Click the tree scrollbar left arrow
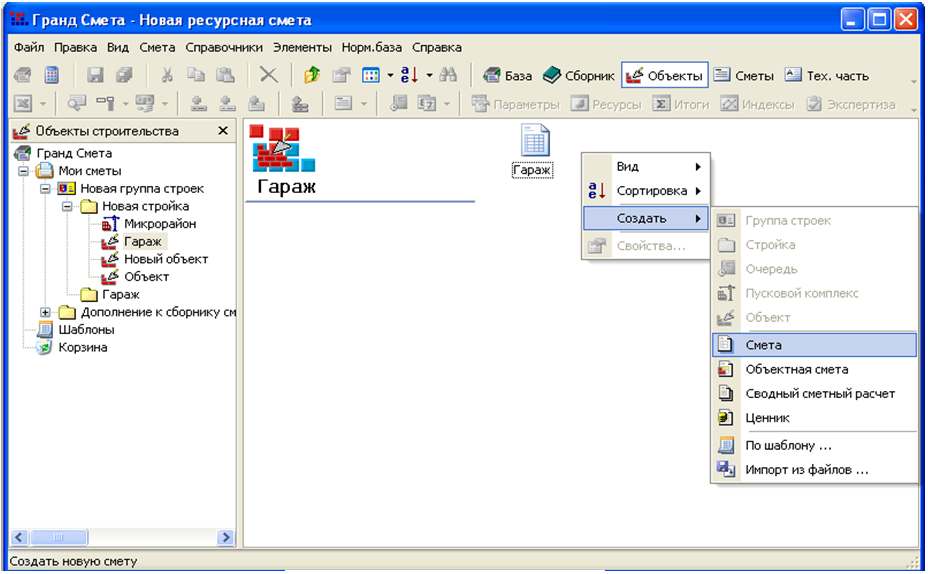Screen dimensions: 928x574 coord(20,537)
